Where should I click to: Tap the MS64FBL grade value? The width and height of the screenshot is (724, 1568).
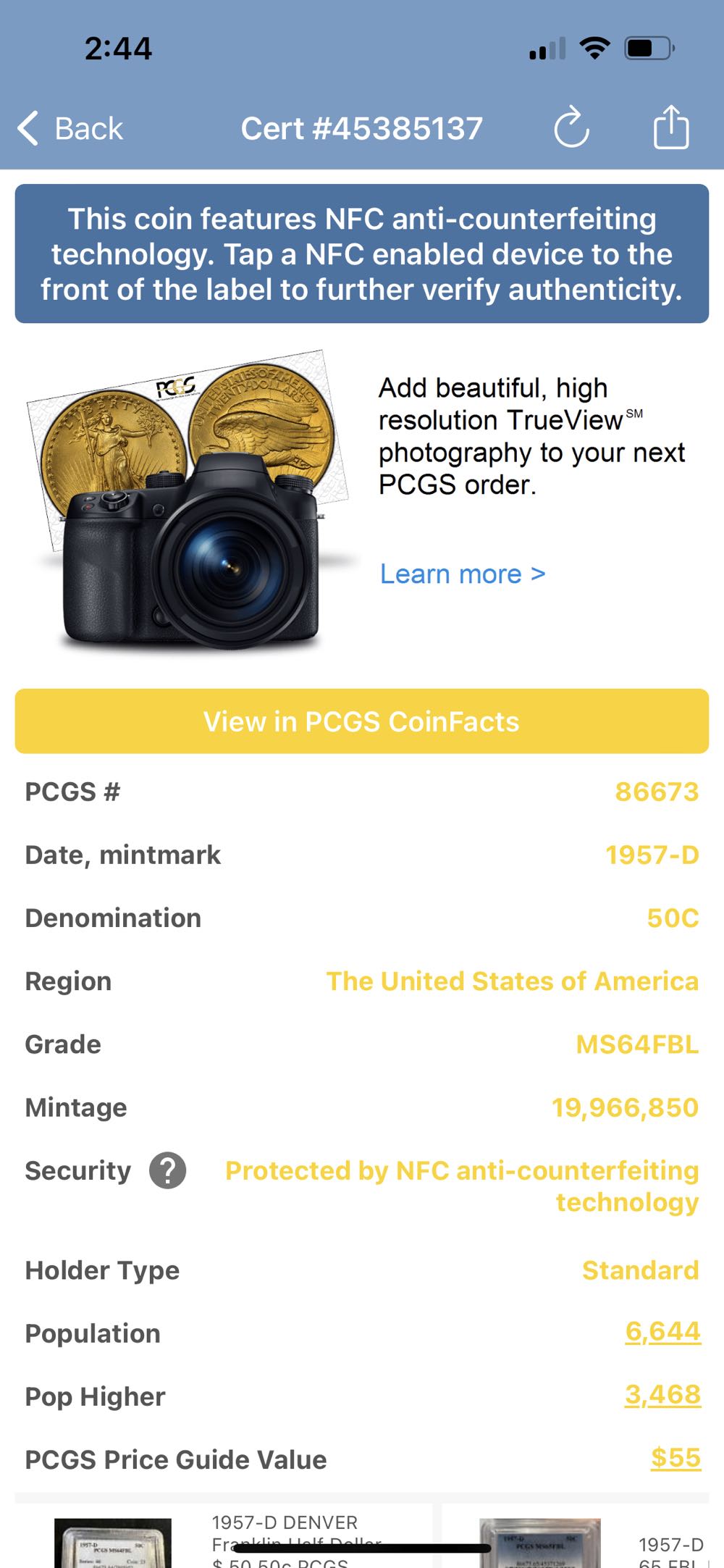pos(637,1044)
